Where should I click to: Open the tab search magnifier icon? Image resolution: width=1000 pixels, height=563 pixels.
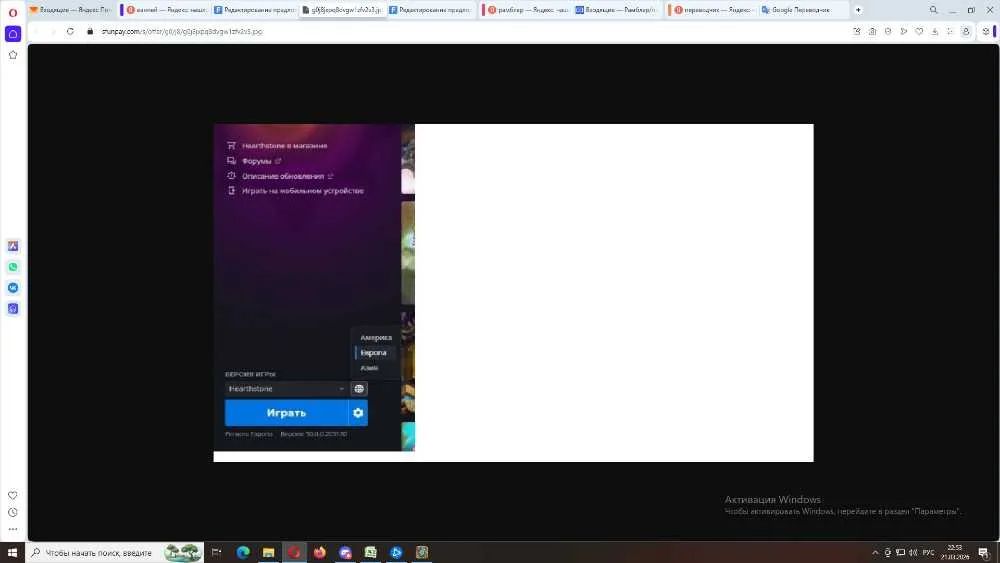[934, 10]
